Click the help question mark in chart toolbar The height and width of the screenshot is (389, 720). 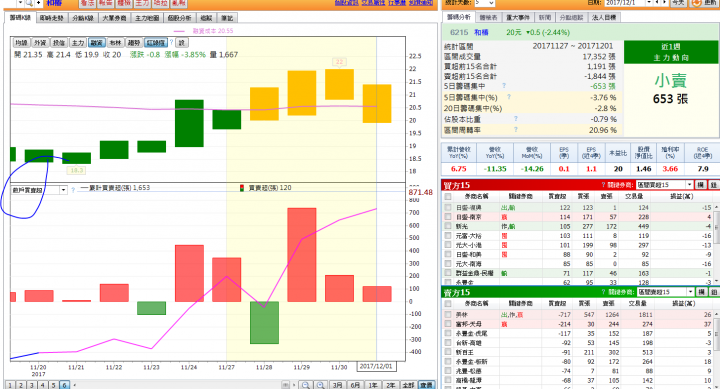pos(172,42)
